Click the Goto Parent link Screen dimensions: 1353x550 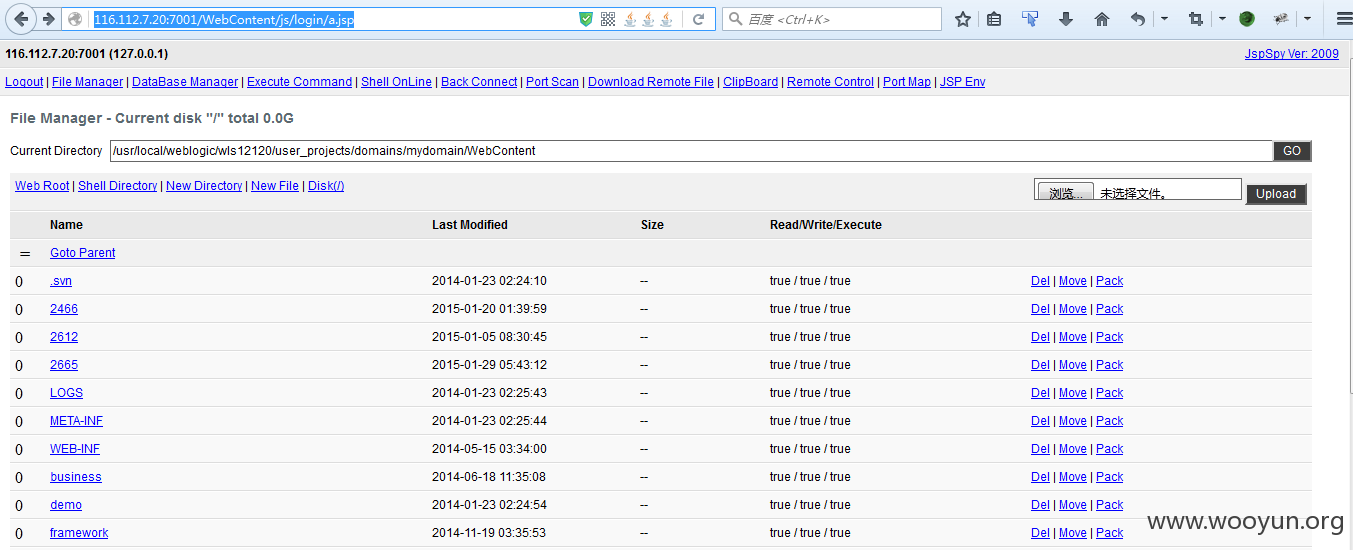(x=83, y=253)
